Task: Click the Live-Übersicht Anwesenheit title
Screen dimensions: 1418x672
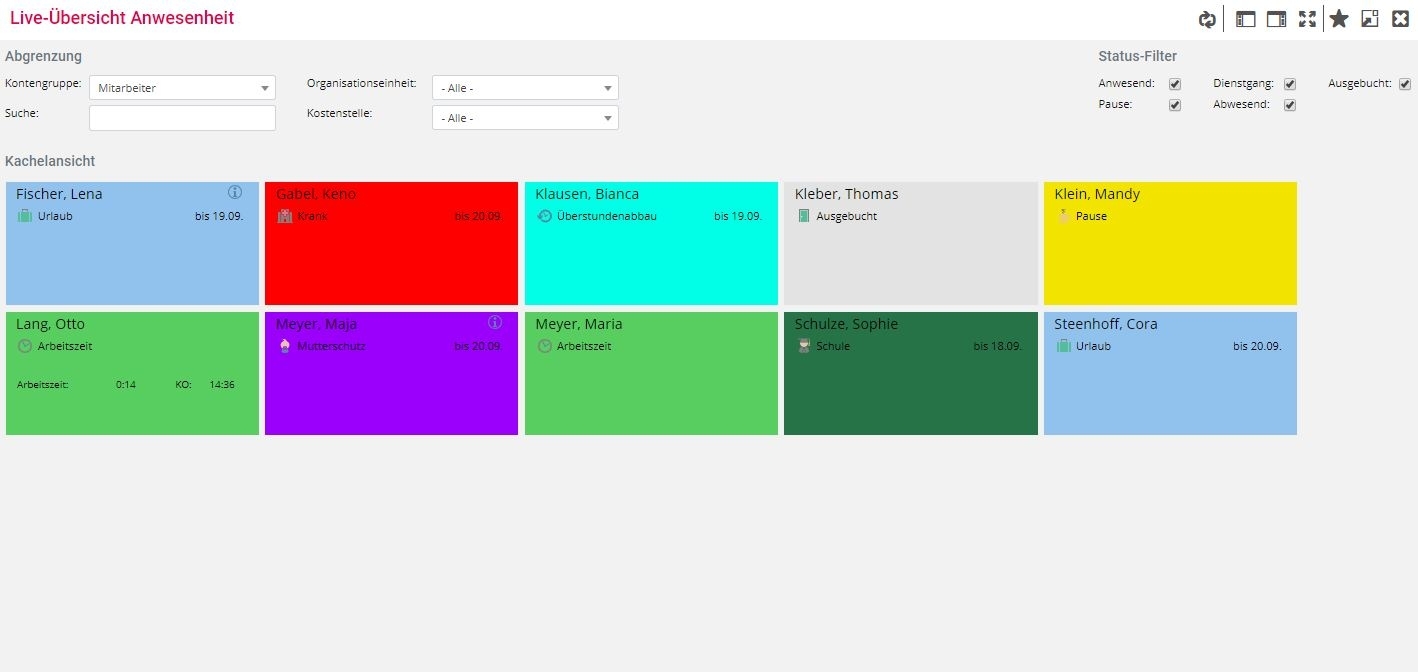Action: pyautogui.click(x=122, y=18)
